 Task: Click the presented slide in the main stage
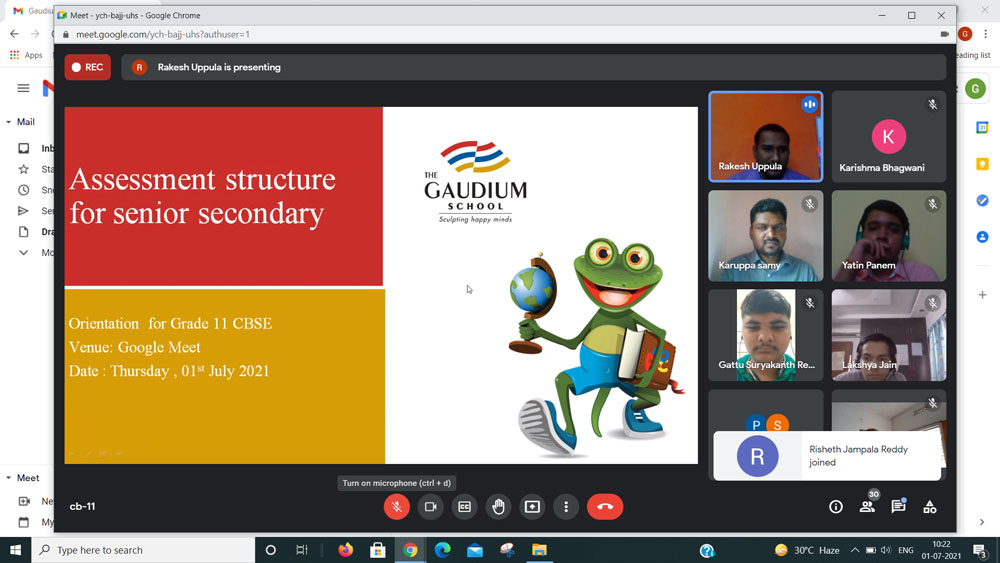pyautogui.click(x=381, y=285)
